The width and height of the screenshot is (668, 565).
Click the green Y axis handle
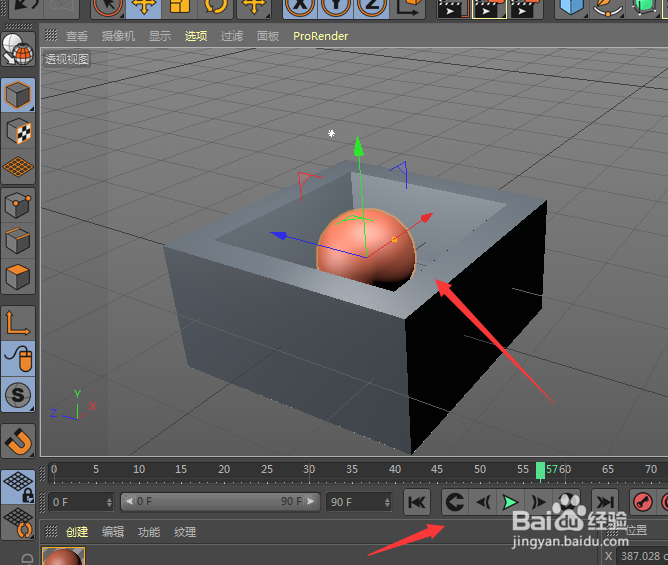[359, 147]
